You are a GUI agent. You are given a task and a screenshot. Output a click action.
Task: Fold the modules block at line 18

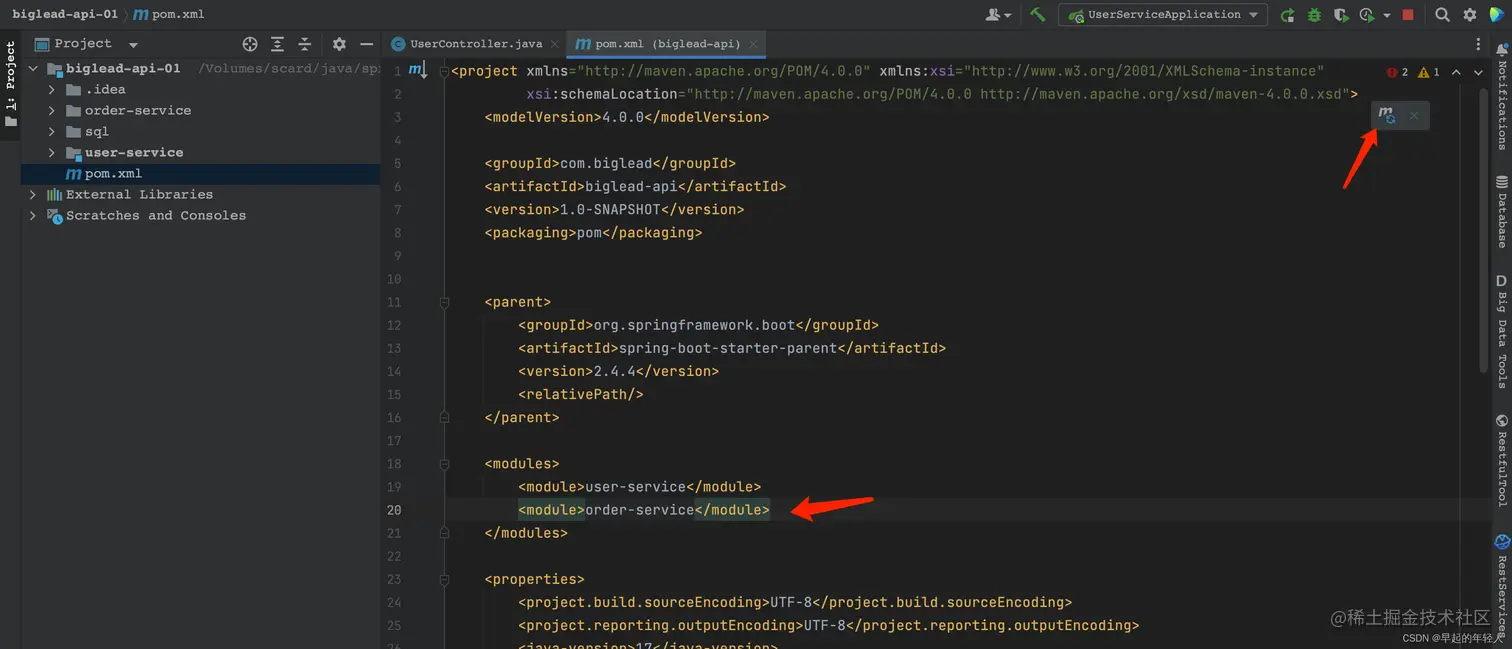point(444,464)
